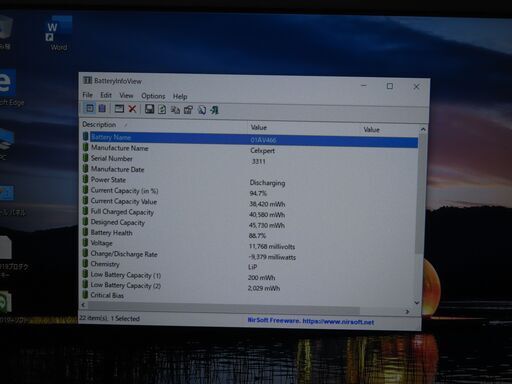
Task: Select the Manufacture Name row
Action: click(x=250, y=149)
